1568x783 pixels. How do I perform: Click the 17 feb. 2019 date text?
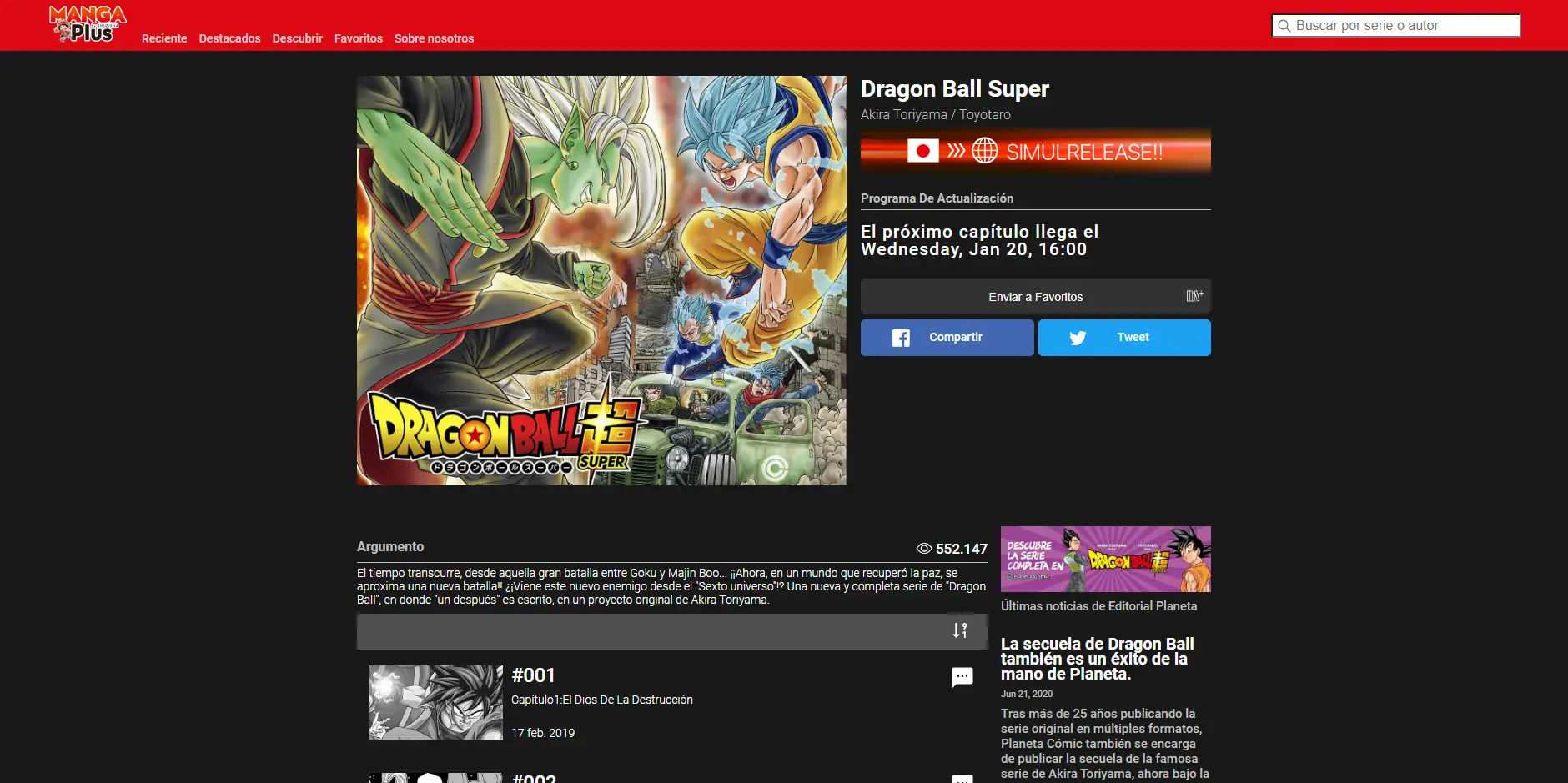click(x=543, y=733)
